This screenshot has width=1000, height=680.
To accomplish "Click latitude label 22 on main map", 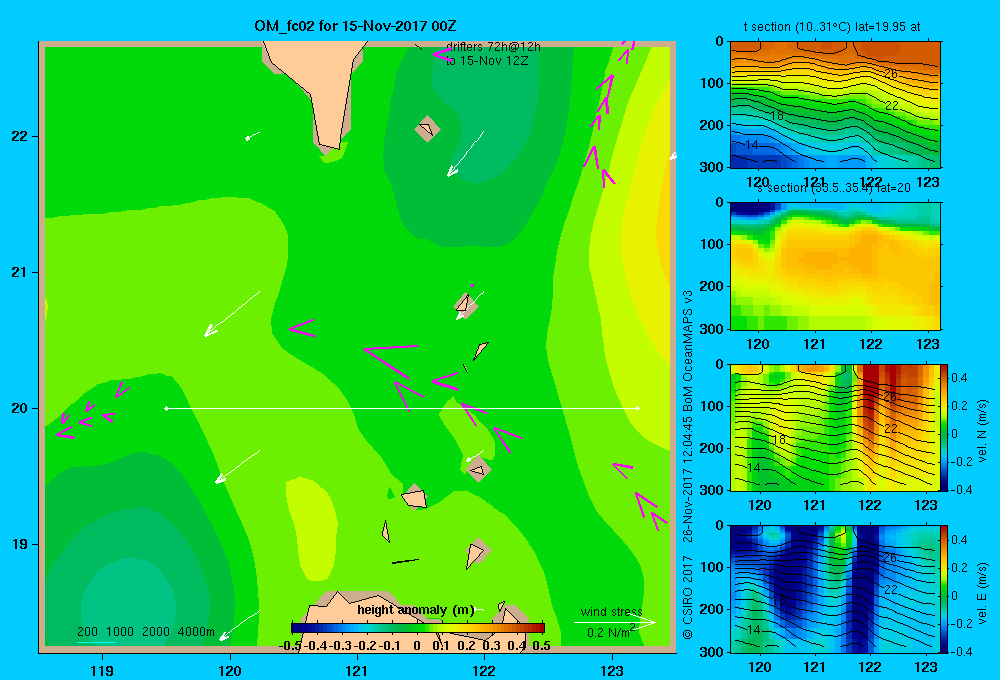I will 19,136.
